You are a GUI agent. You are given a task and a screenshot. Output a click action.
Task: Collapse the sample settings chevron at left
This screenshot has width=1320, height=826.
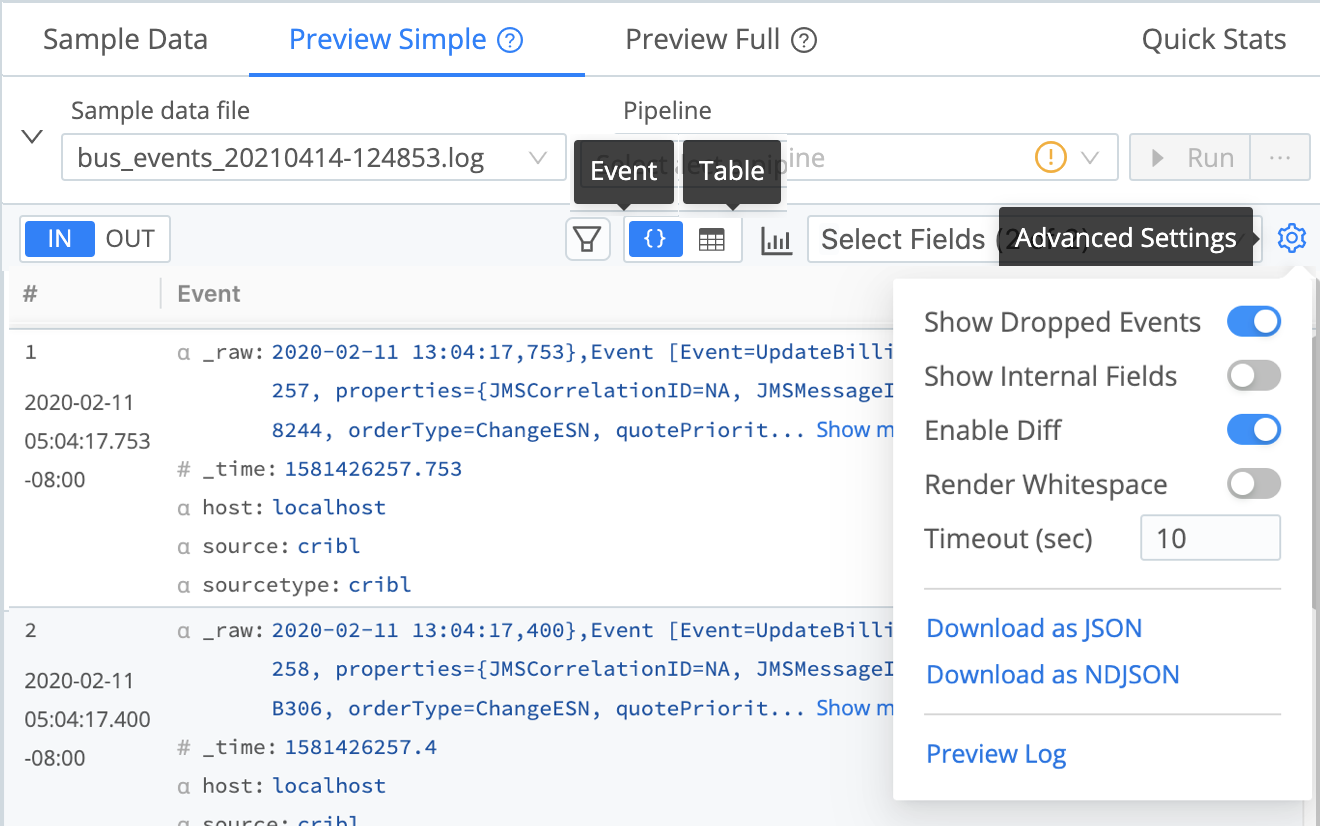point(32,137)
